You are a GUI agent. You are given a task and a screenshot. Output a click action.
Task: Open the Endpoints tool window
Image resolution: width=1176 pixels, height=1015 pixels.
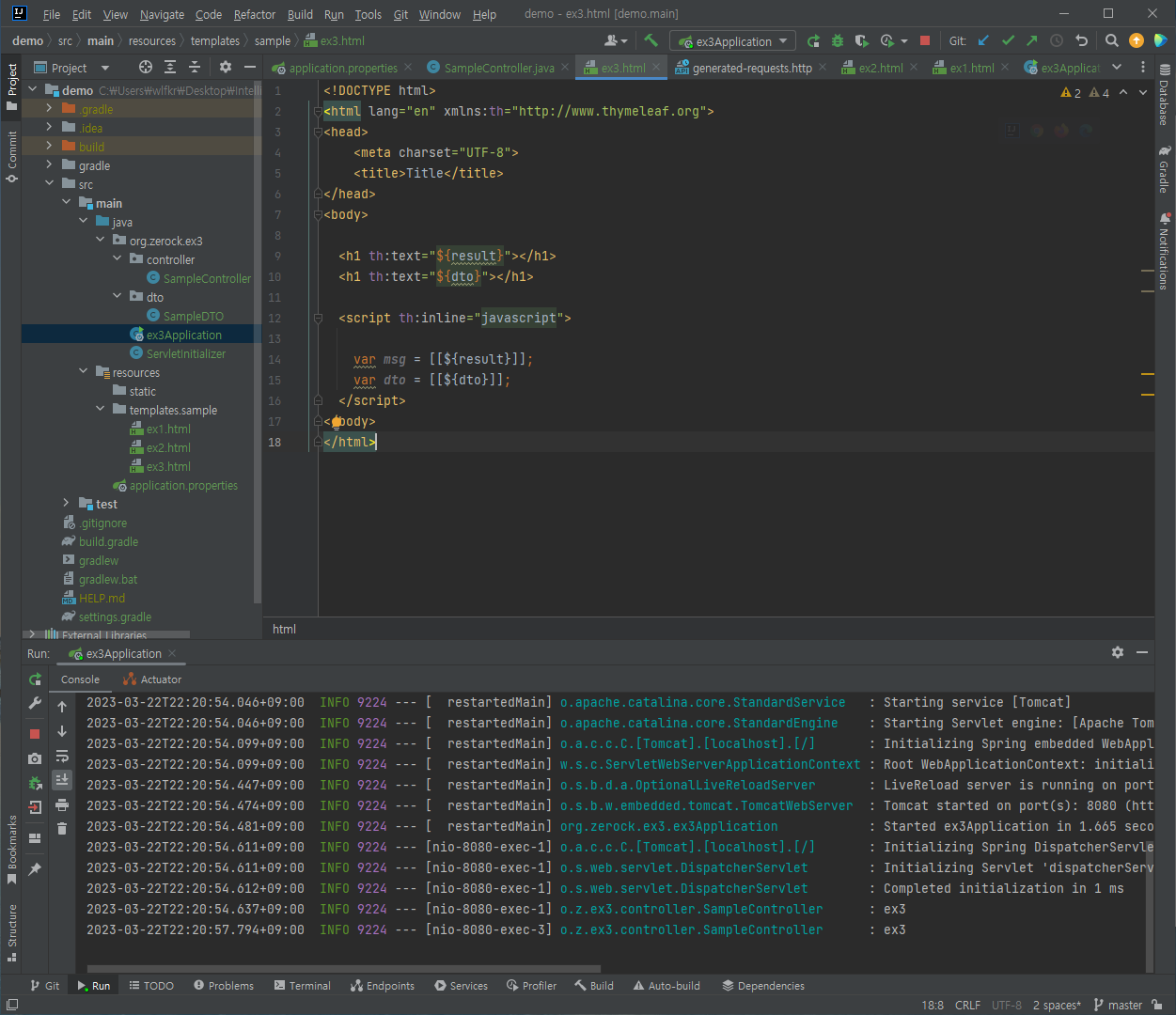[x=382, y=986]
